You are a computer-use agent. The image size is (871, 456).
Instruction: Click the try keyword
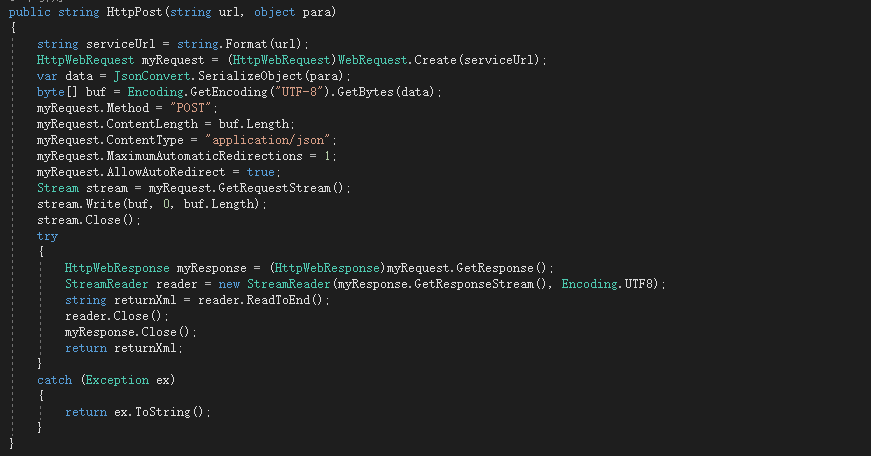pos(47,237)
